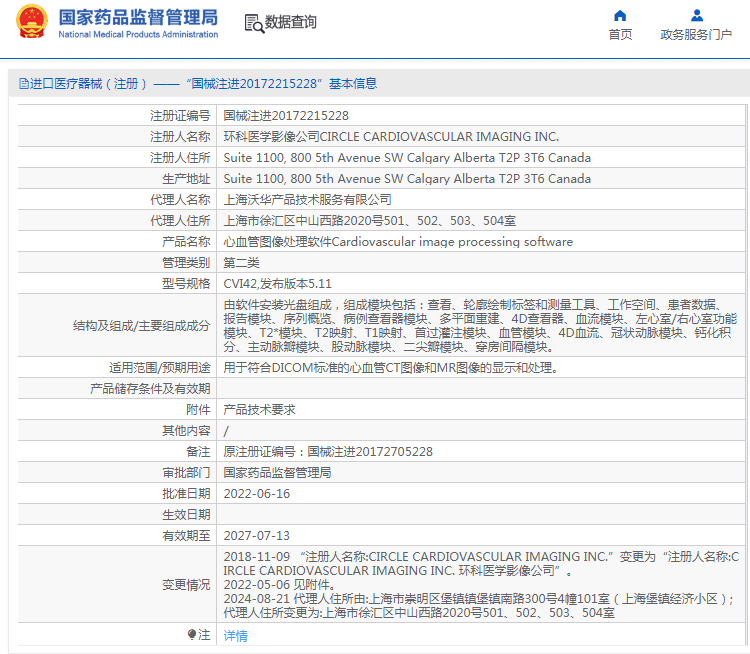
Task: Open 政务服务门户 portal label
Action: (x=696, y=34)
